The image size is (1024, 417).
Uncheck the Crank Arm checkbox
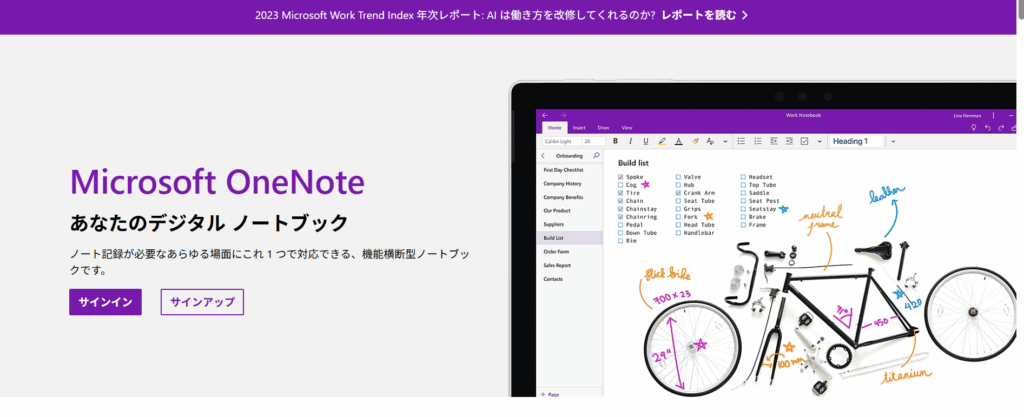coord(678,193)
